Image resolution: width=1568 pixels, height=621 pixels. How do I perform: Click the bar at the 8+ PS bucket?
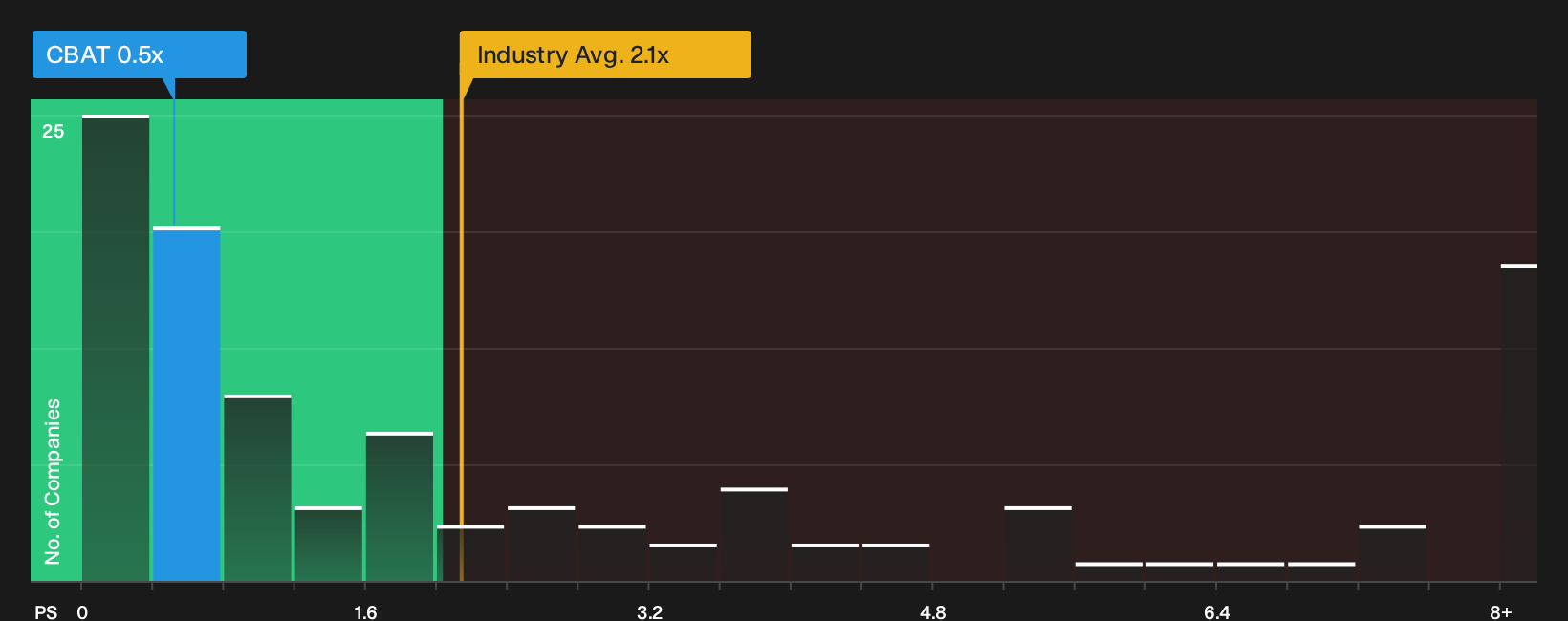coord(1519,422)
